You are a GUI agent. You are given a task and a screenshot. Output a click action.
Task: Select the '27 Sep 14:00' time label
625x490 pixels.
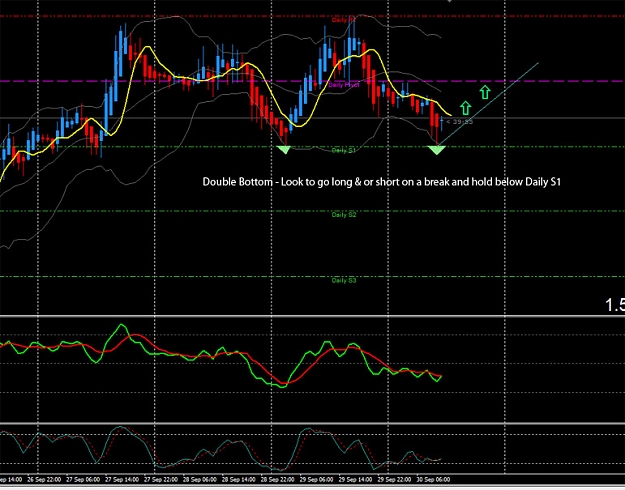pos(122,479)
